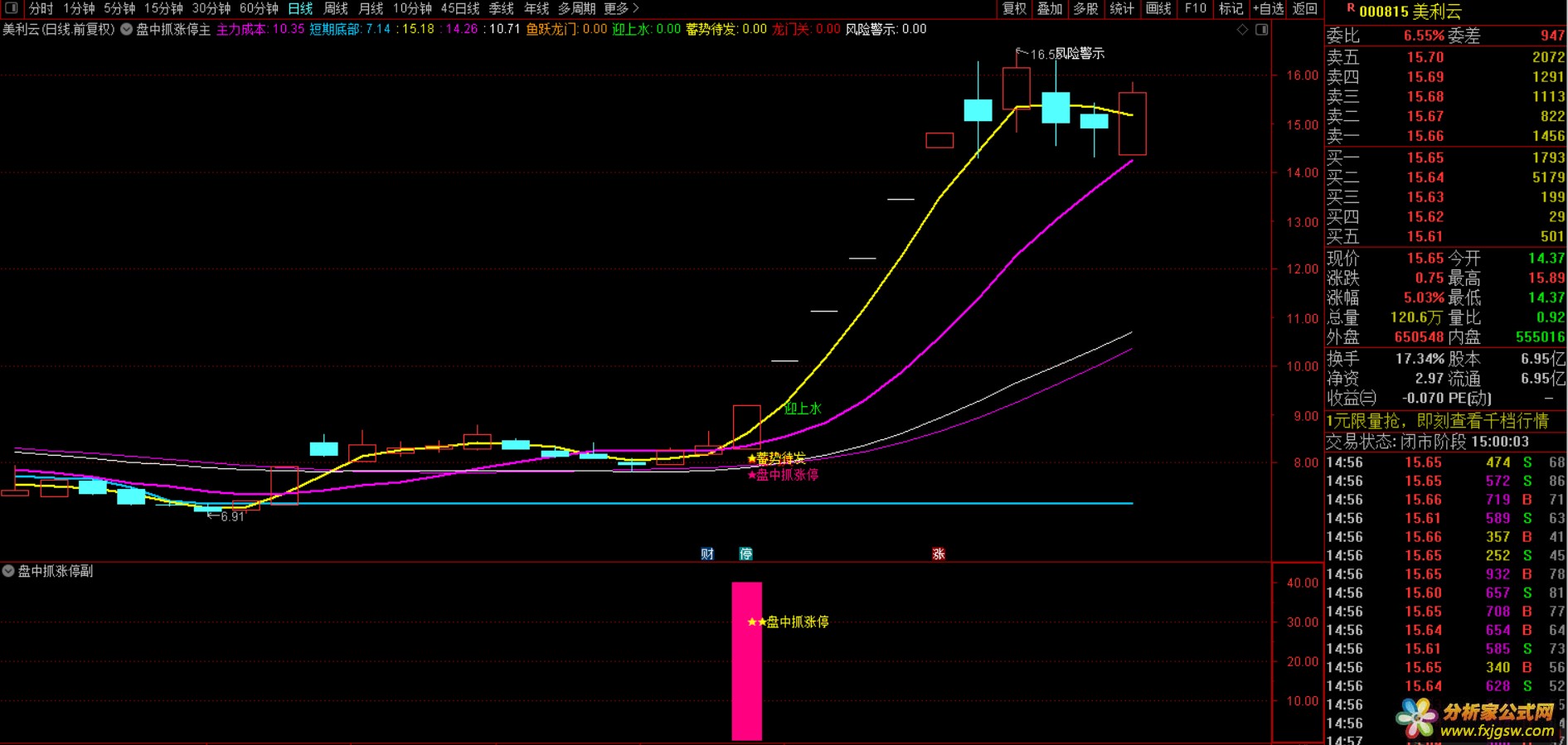The image size is (1568, 745).
Task: Click the 卖五 price 15.70
Action: pos(1425,57)
